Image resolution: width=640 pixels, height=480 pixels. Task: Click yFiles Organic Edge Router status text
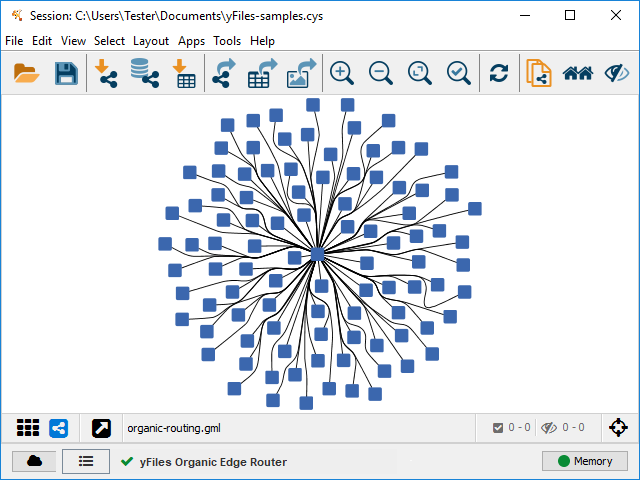click(213, 462)
